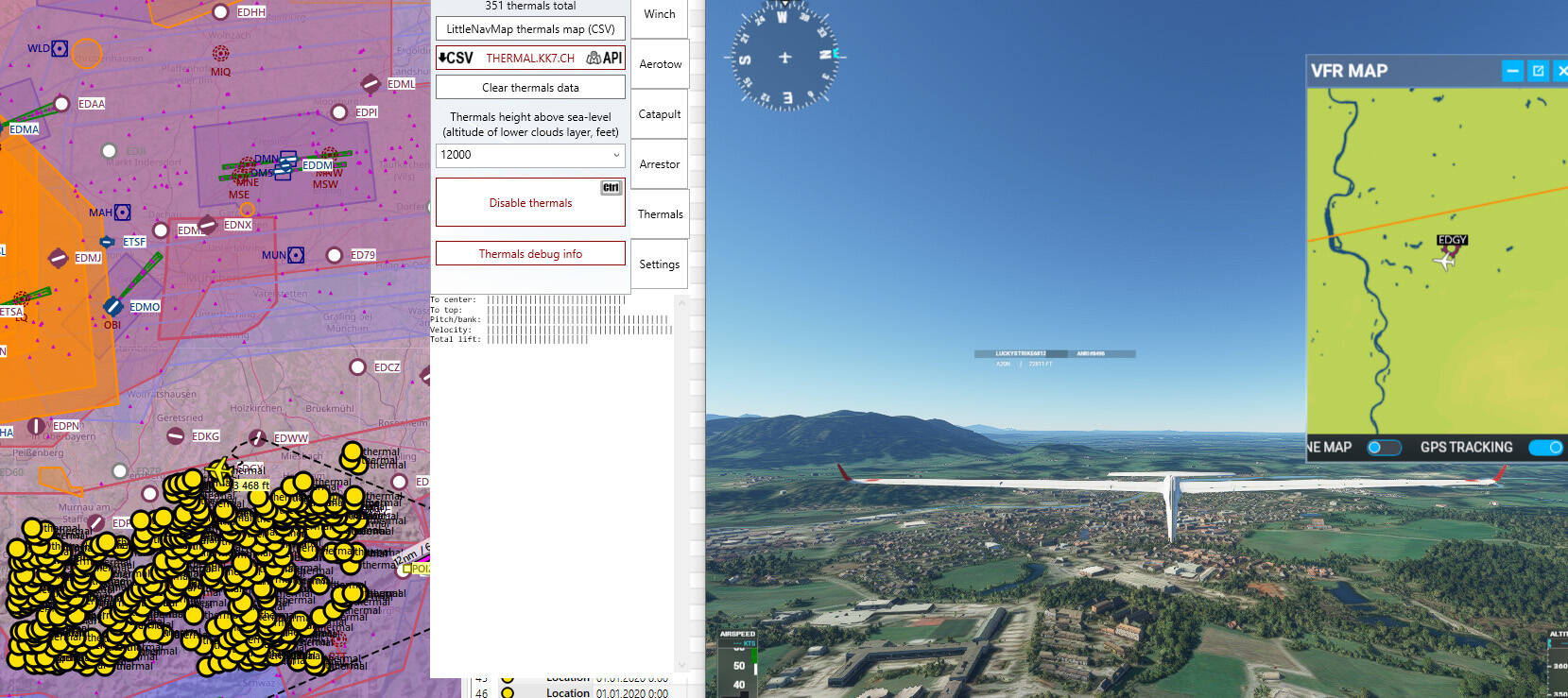Select the EDNX airfield icon

coord(207,225)
